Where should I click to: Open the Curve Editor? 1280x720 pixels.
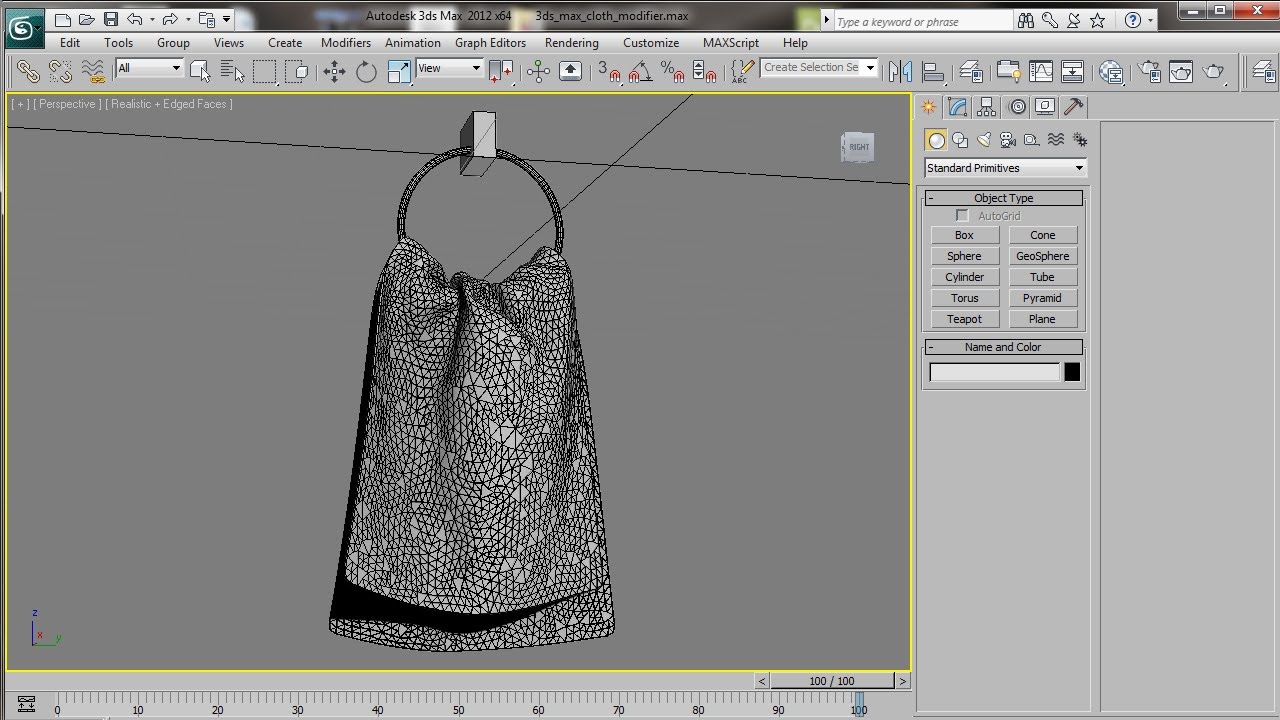(1041, 71)
